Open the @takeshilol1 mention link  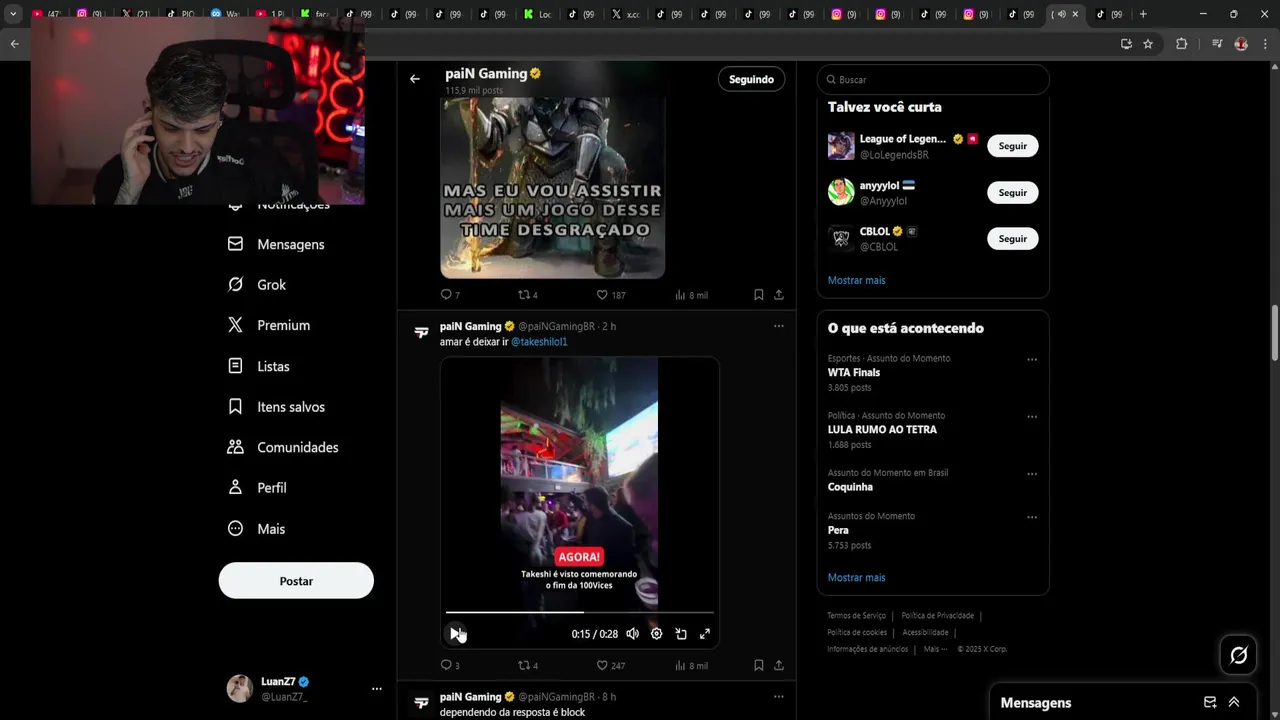pos(539,342)
